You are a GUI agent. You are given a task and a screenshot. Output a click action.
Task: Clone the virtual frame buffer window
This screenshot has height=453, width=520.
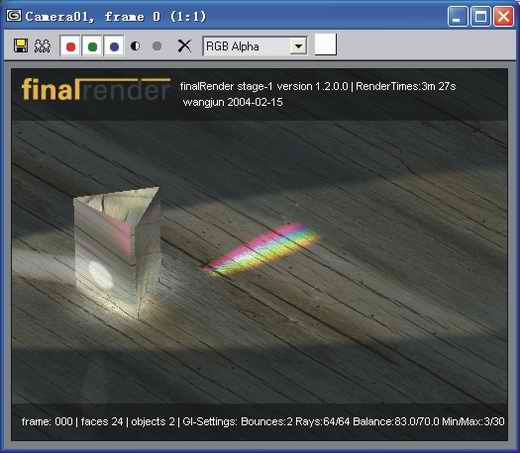[x=42, y=46]
